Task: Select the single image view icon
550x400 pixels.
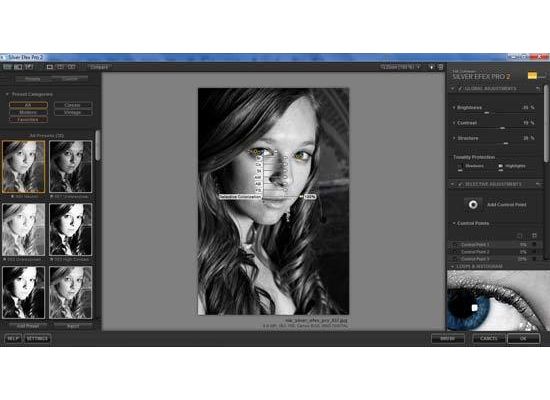Action: (x=50, y=67)
